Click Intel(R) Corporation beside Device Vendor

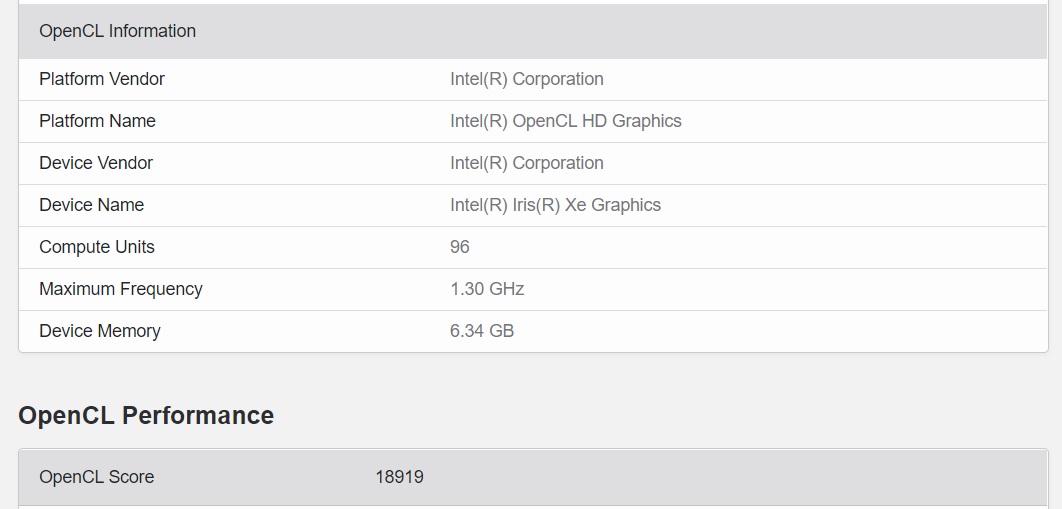click(x=527, y=163)
